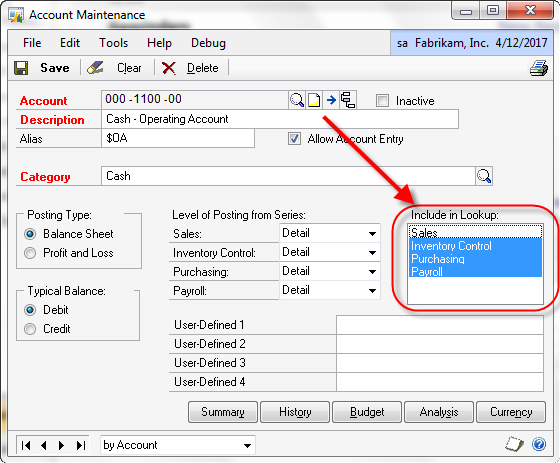Viewport: 560px width, 463px height.
Task: Open the Account lookup magnifier
Action: [297, 100]
